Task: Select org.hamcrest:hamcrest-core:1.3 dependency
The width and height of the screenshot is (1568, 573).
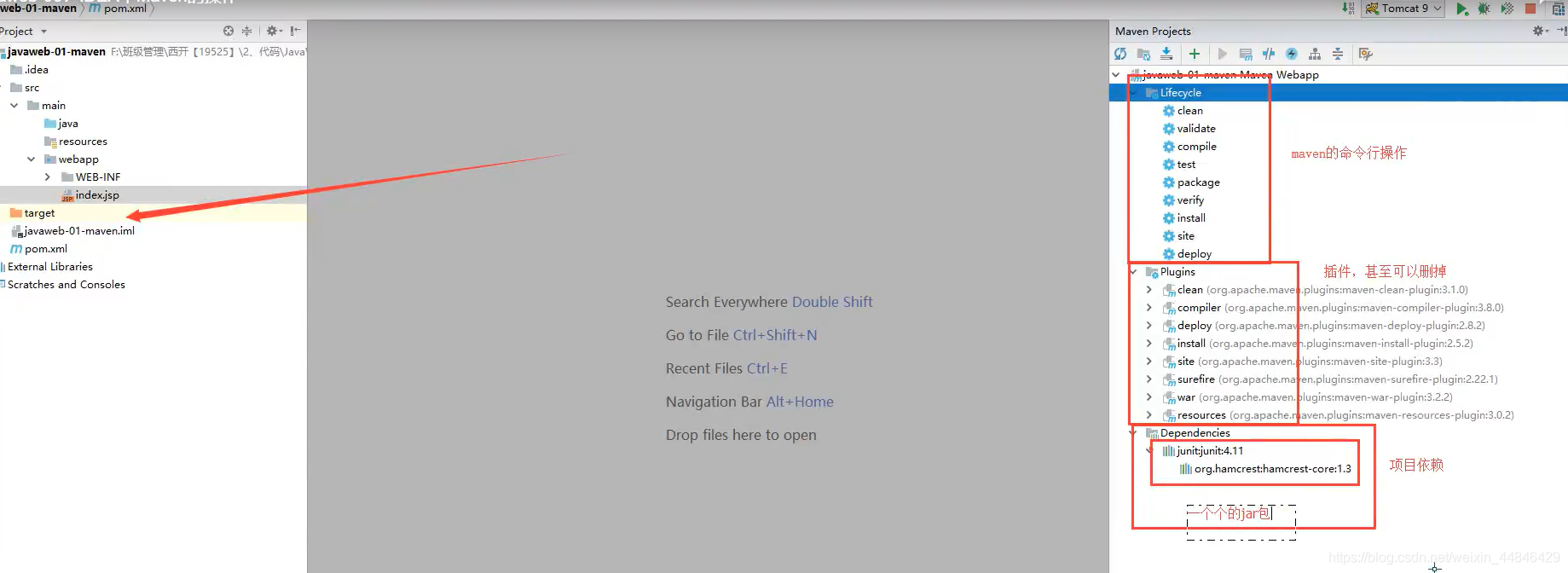Action: [1265, 469]
